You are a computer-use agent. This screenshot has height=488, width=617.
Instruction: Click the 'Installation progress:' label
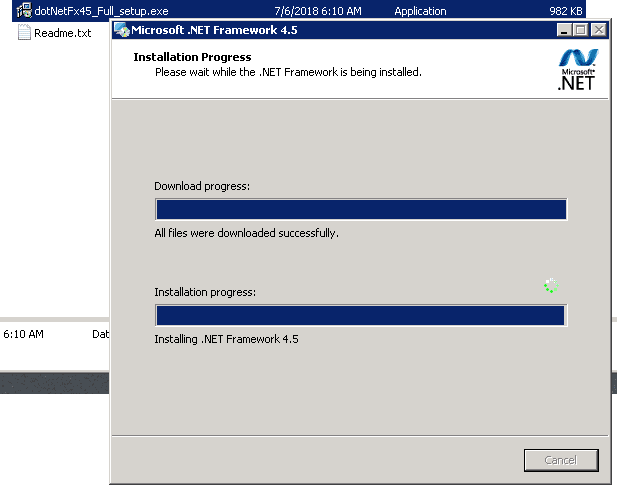click(x=205, y=292)
